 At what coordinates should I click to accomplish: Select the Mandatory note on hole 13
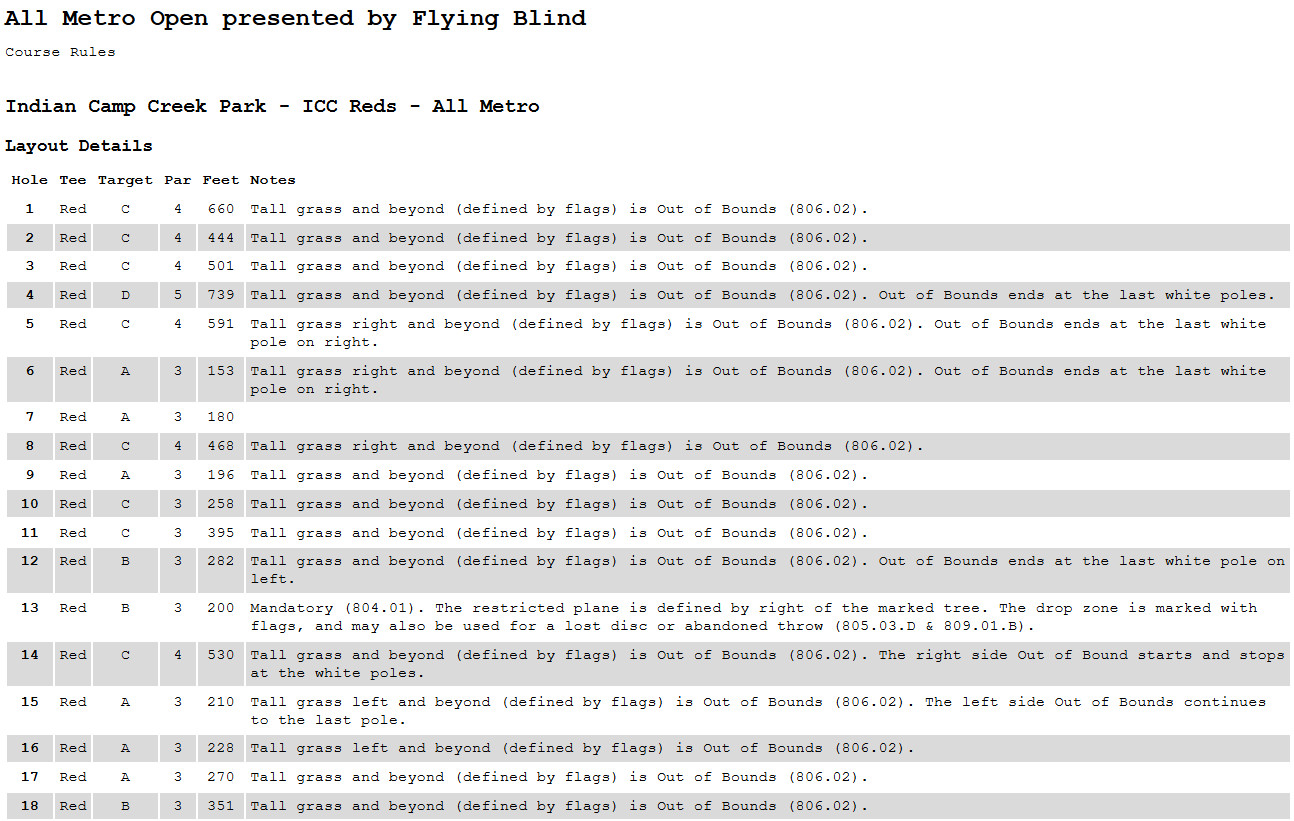tap(753, 617)
